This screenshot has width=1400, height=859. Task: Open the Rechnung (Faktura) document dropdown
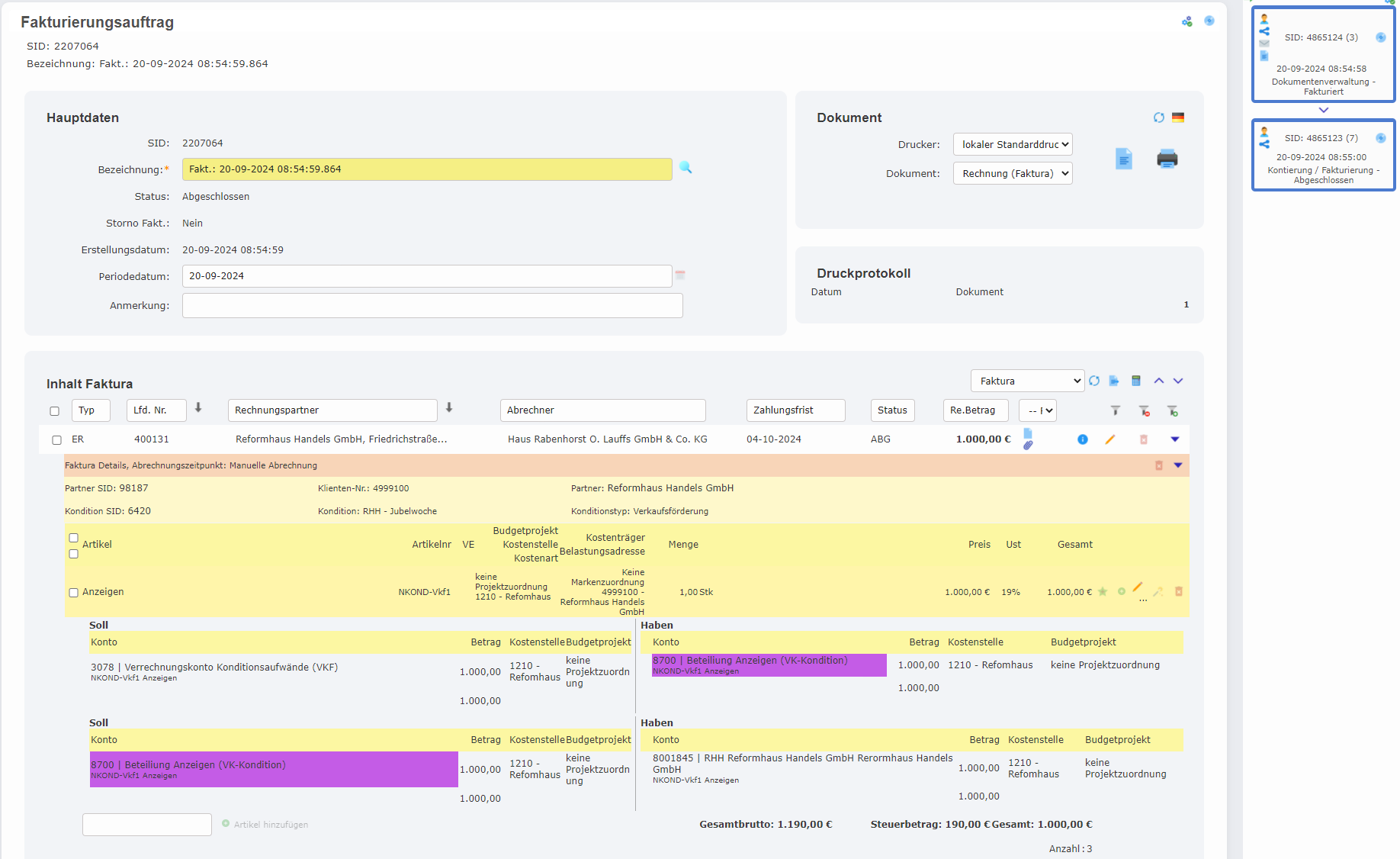click(x=1012, y=173)
